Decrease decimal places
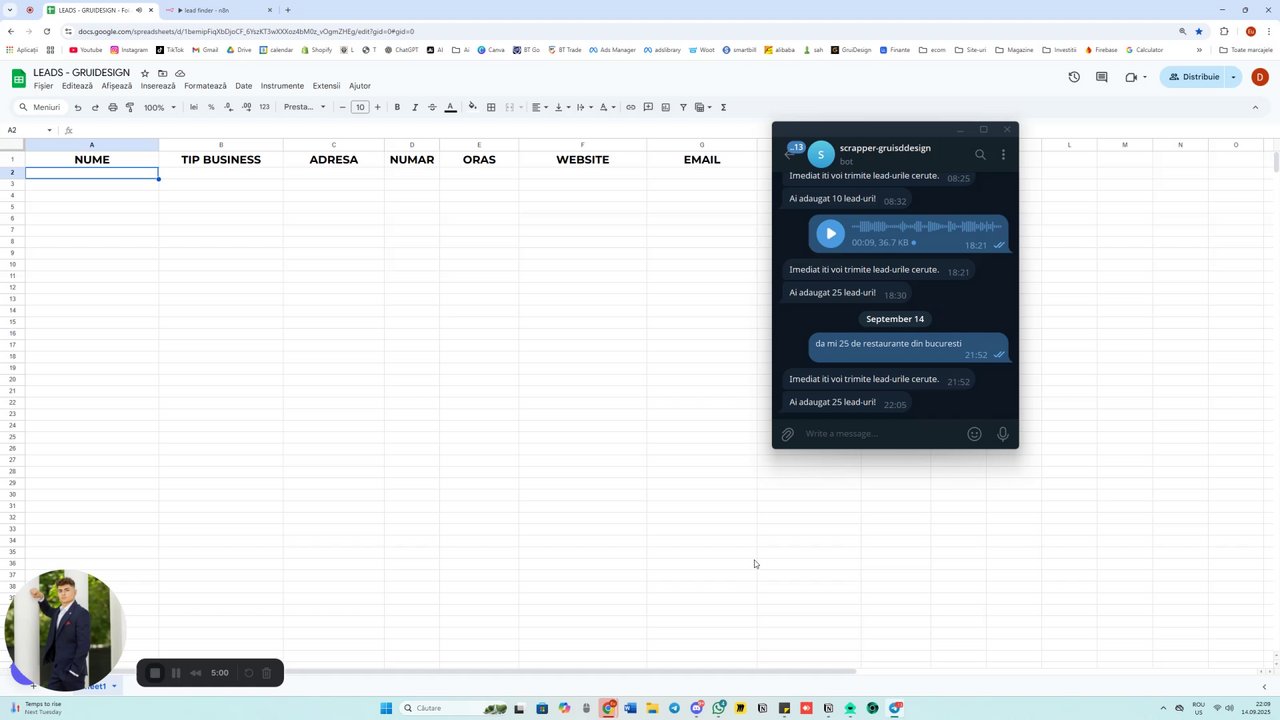The width and height of the screenshot is (1280, 720). pos(228,107)
